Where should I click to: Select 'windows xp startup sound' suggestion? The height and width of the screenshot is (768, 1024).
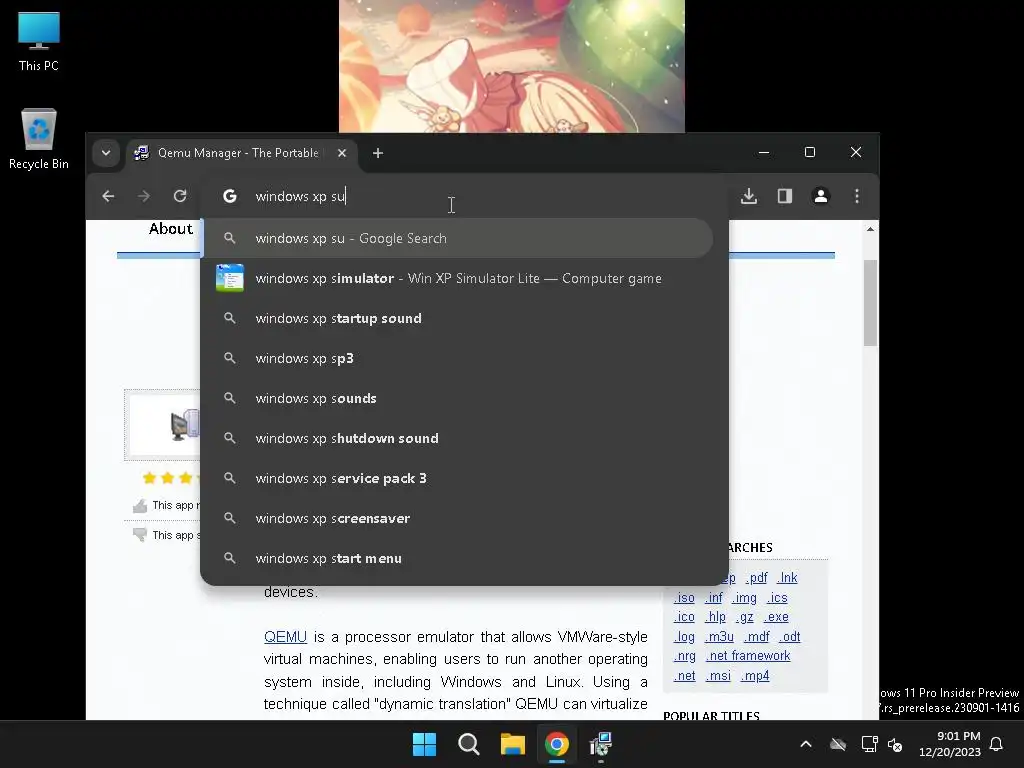(456, 318)
